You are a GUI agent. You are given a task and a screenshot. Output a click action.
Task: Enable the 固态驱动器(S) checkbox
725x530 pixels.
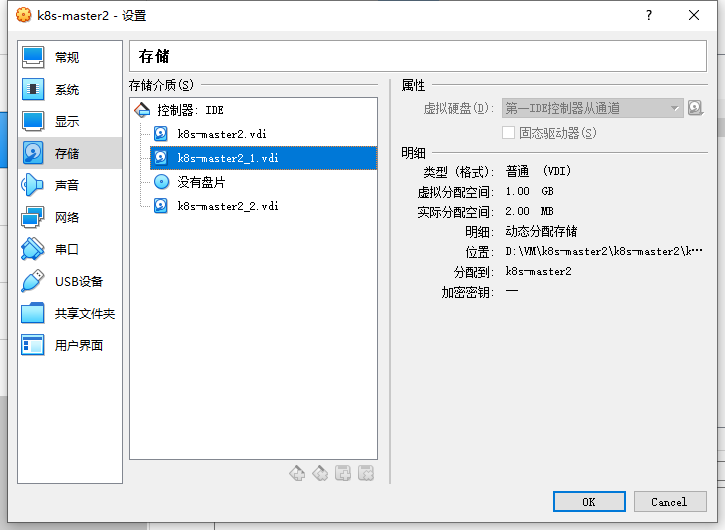point(509,133)
